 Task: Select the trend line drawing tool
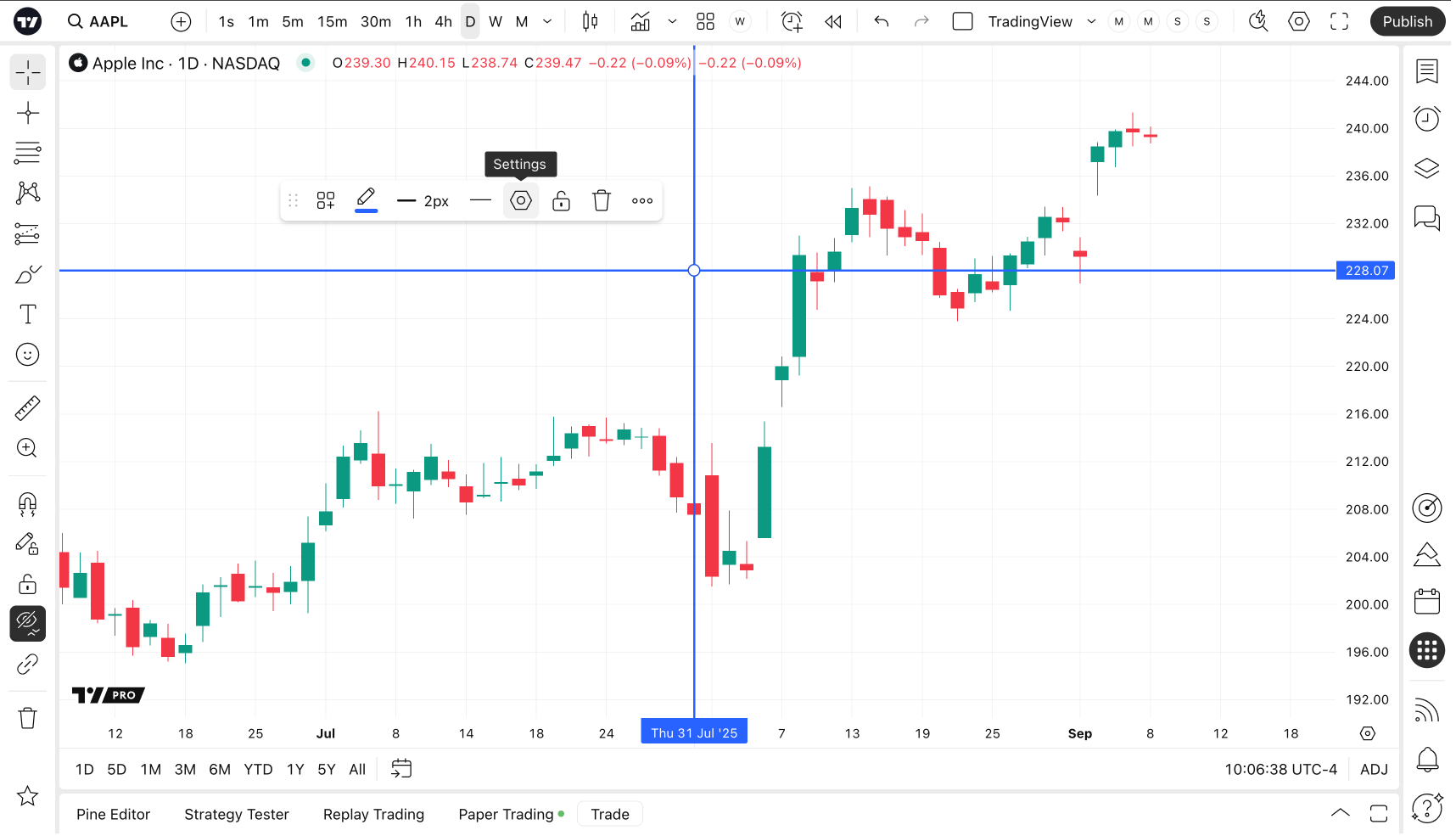pos(28,113)
